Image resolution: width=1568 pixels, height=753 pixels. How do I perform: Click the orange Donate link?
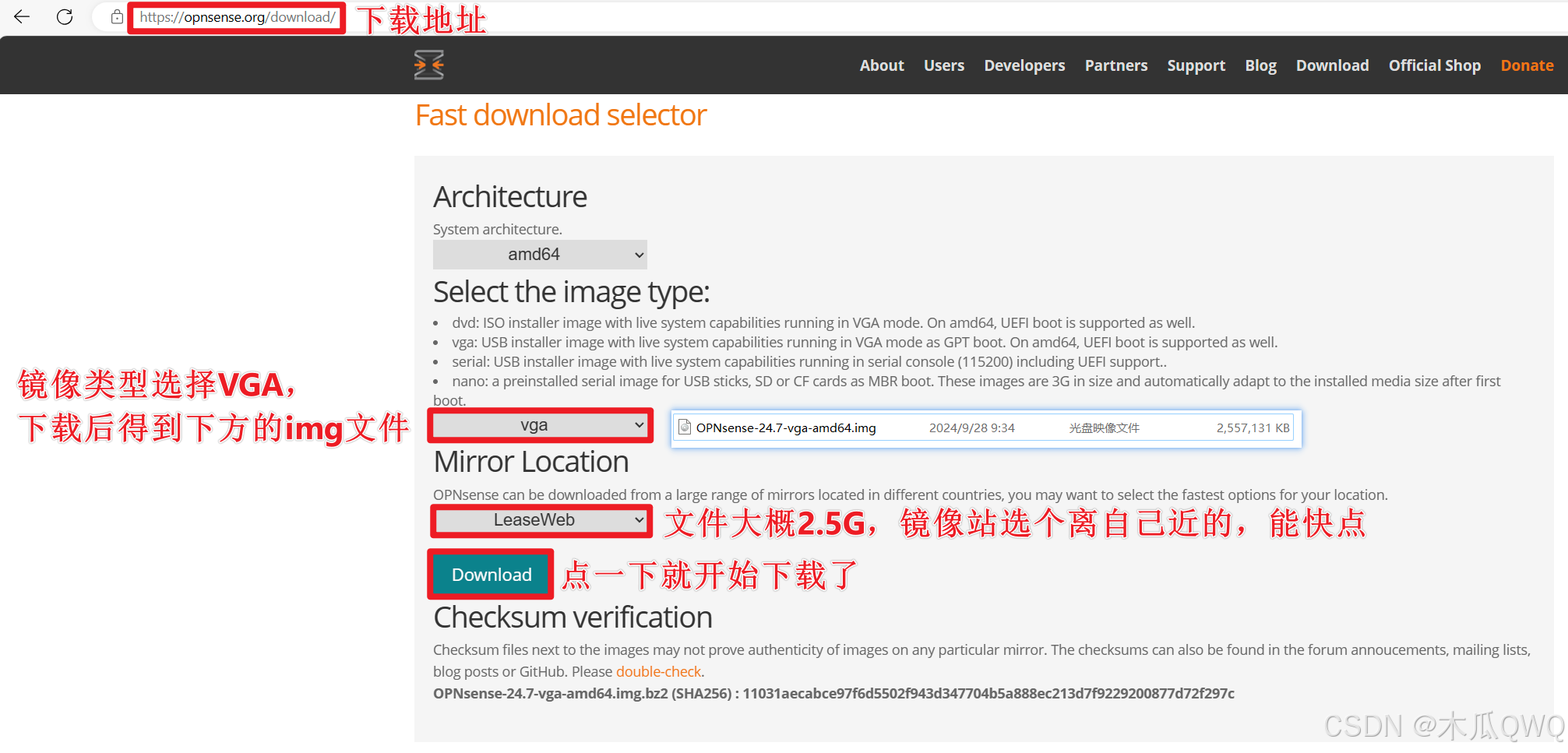point(1527,65)
